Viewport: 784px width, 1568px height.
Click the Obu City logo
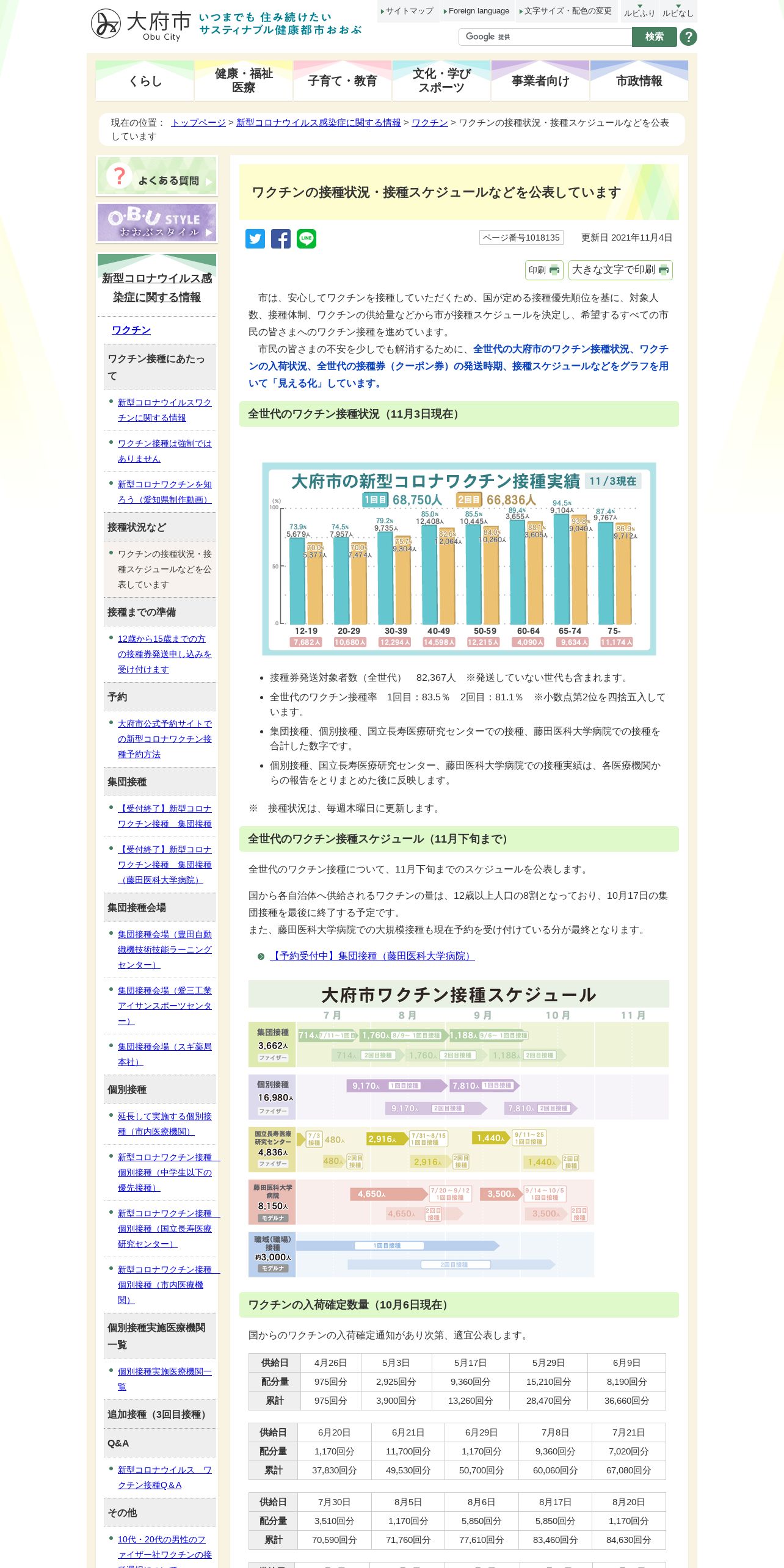coord(141,24)
